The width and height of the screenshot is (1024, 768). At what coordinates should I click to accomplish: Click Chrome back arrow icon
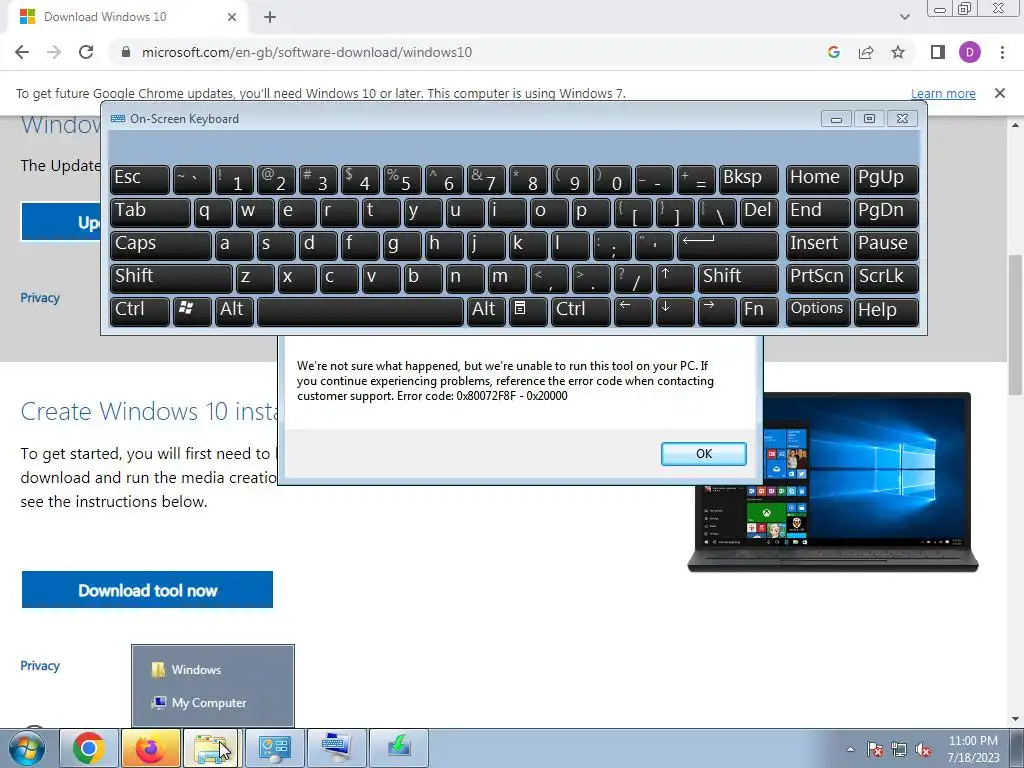click(22, 52)
